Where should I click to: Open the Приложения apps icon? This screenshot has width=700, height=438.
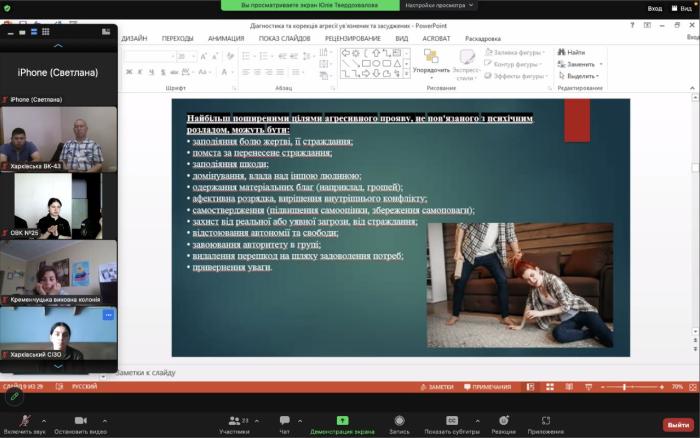tap(546, 420)
